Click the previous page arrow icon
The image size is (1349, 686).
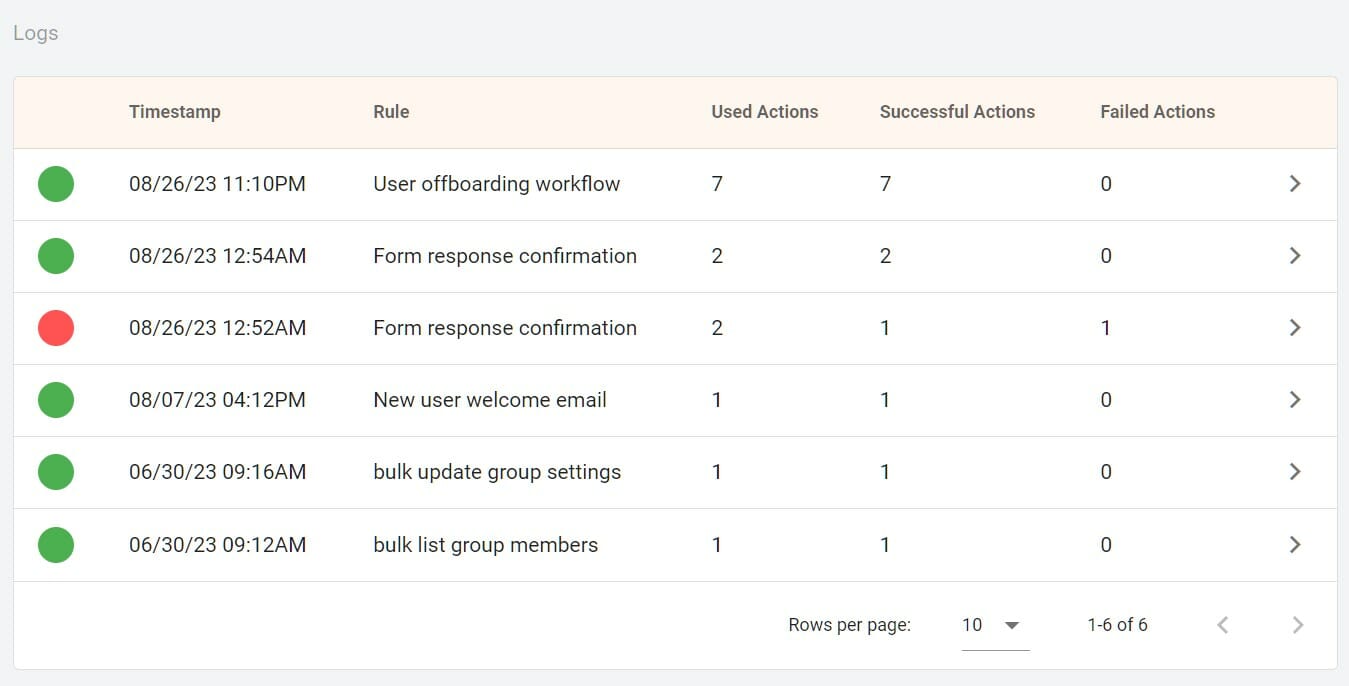[1222, 624]
